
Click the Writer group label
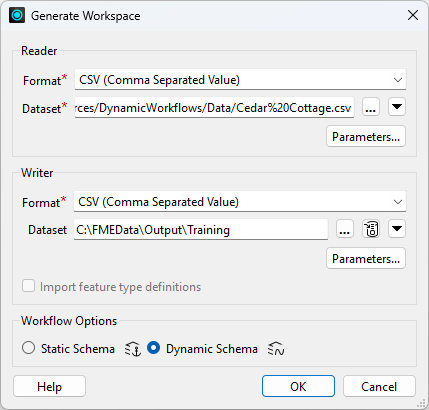[37, 173]
